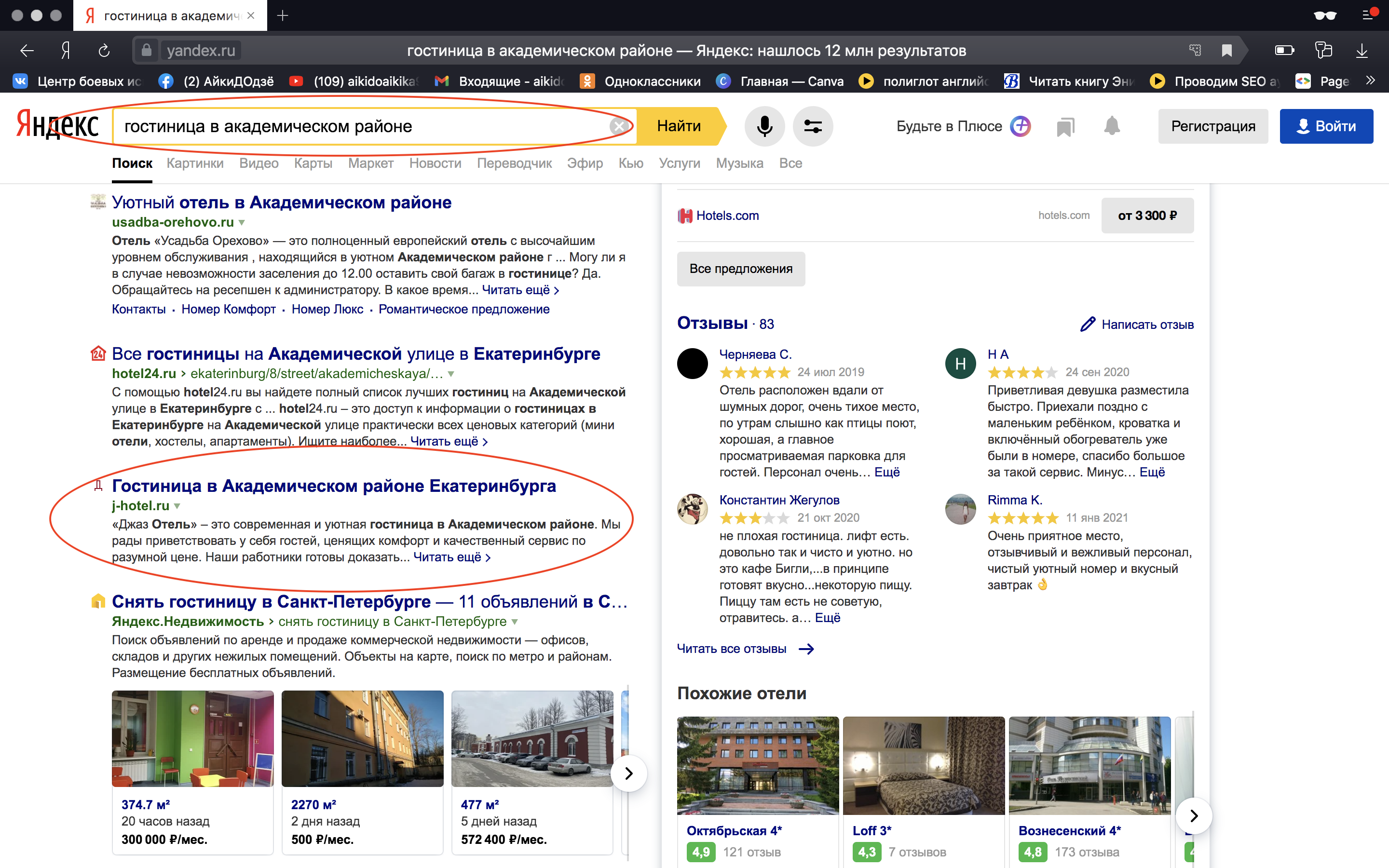Image resolution: width=1389 pixels, height=868 pixels.
Task: Open the Карты search tab
Action: pos(313,163)
